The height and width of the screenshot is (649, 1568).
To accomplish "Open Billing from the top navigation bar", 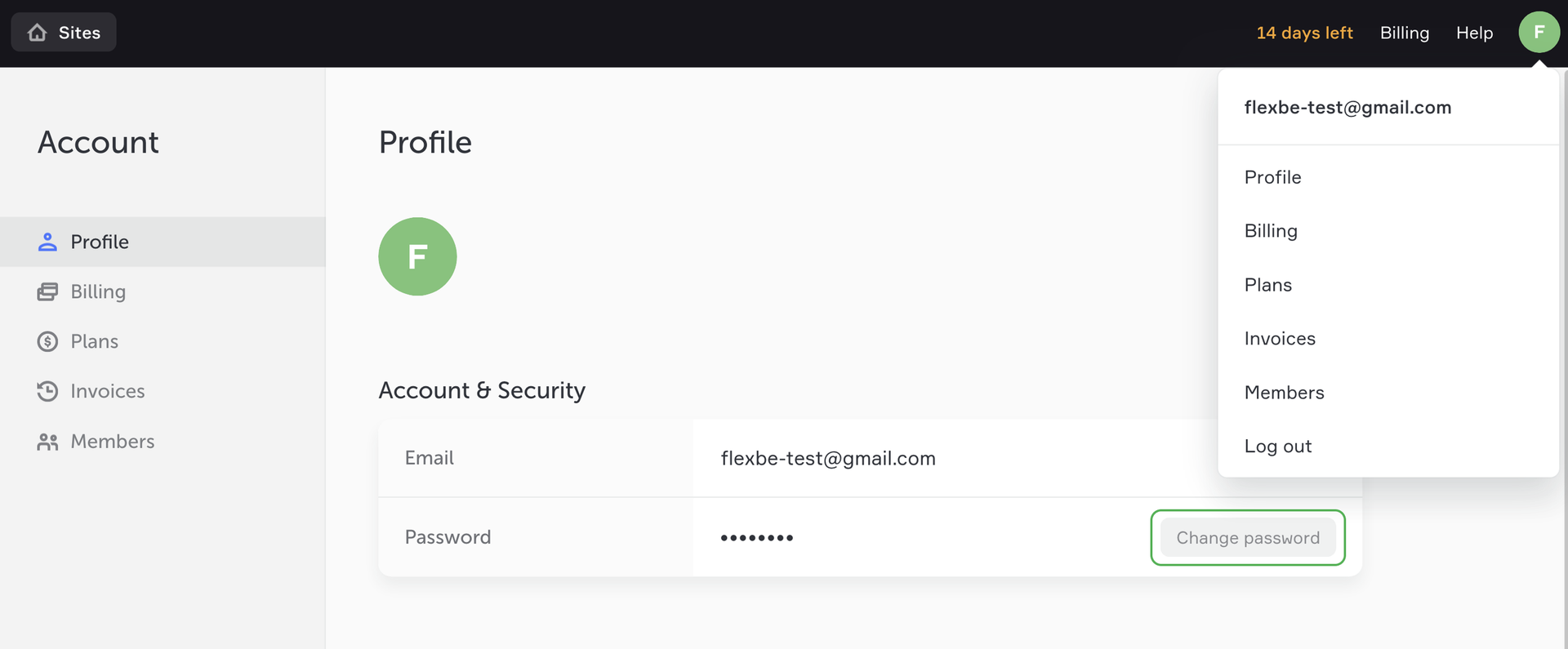I will coord(1404,33).
